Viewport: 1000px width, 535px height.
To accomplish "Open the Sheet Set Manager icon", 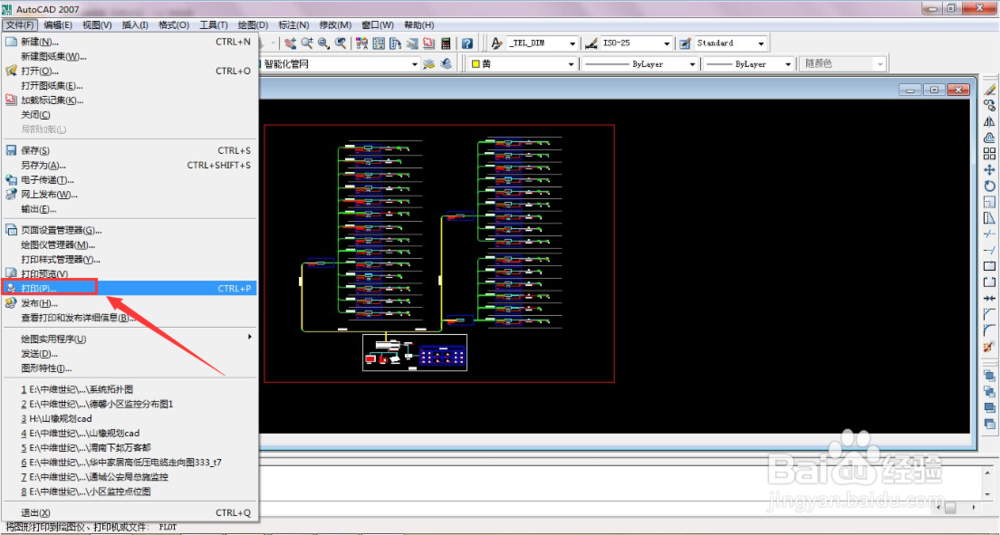I will click(412, 43).
